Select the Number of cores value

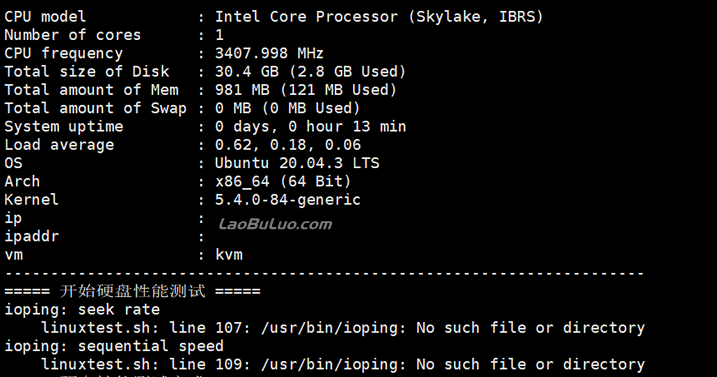point(219,35)
